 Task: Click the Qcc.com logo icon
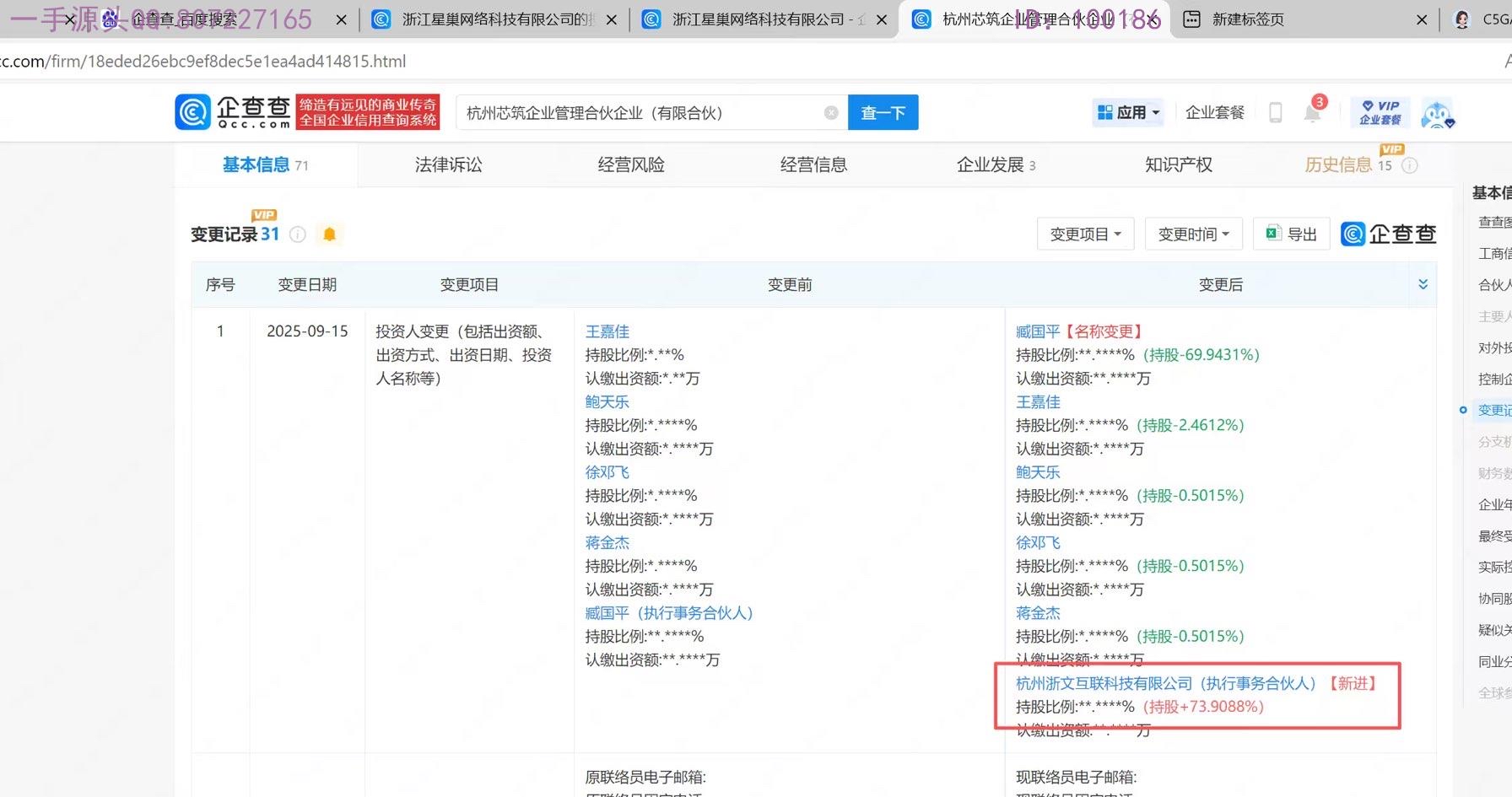[x=192, y=112]
